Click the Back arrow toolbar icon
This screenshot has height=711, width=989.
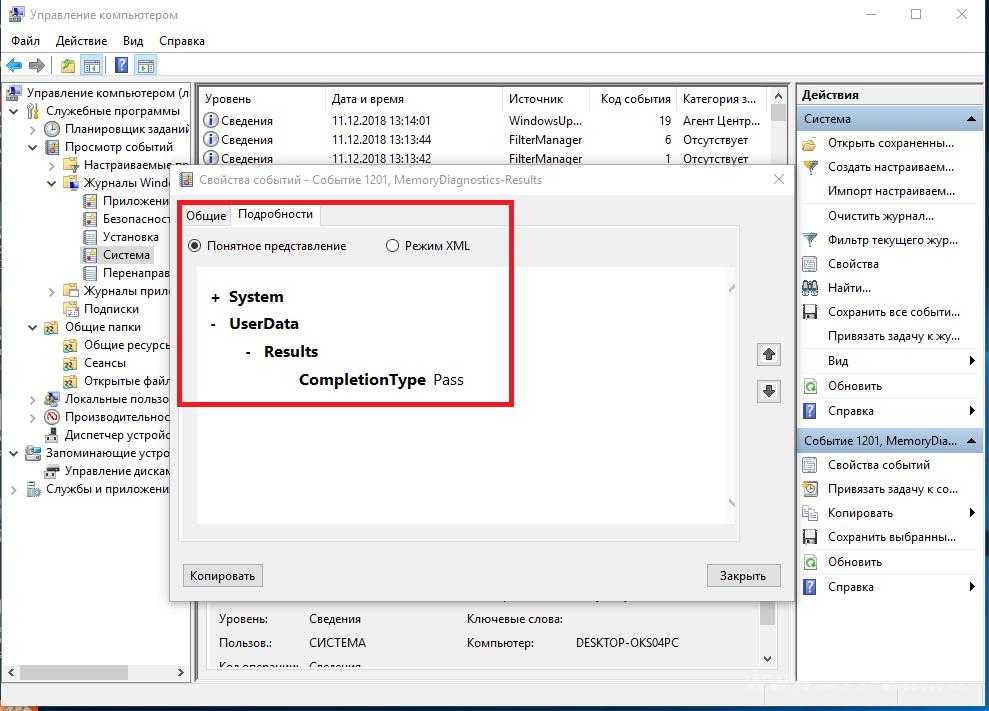tap(14, 66)
